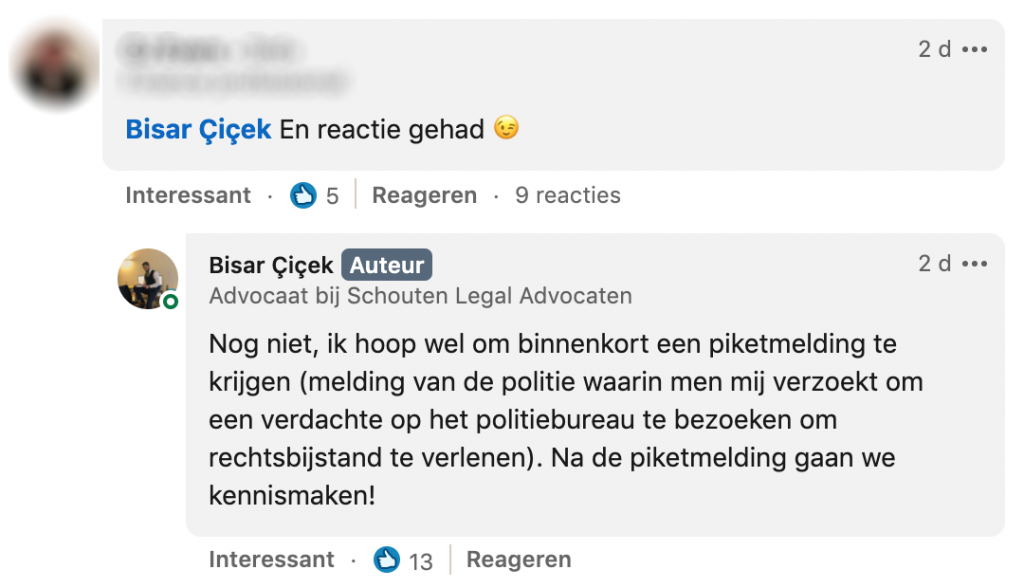The height and width of the screenshot is (588, 1024).
Task: Click the Auteur badge next to the name
Action: pyautogui.click(x=387, y=265)
